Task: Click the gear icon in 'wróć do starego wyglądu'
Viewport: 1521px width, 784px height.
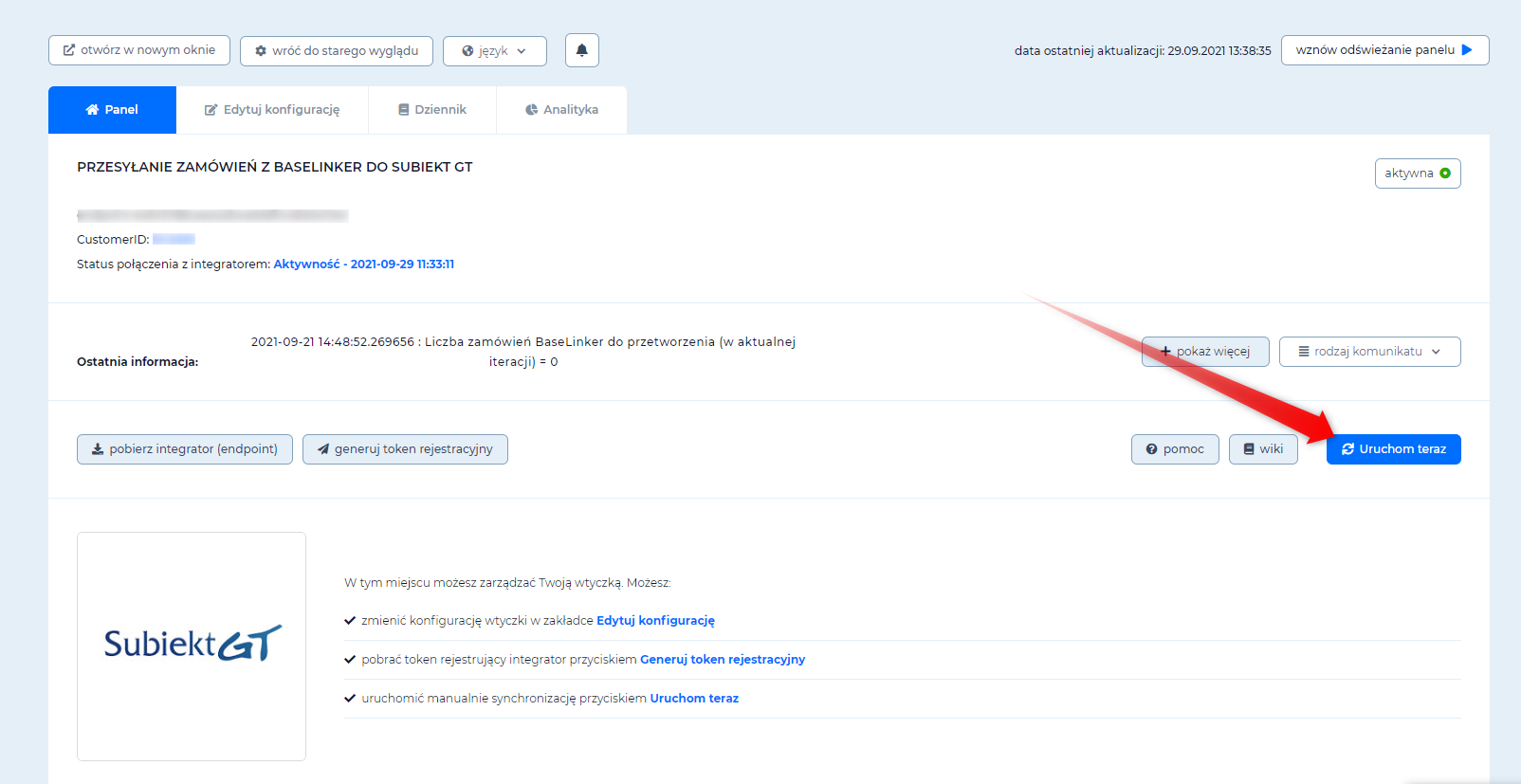Action: [261, 51]
